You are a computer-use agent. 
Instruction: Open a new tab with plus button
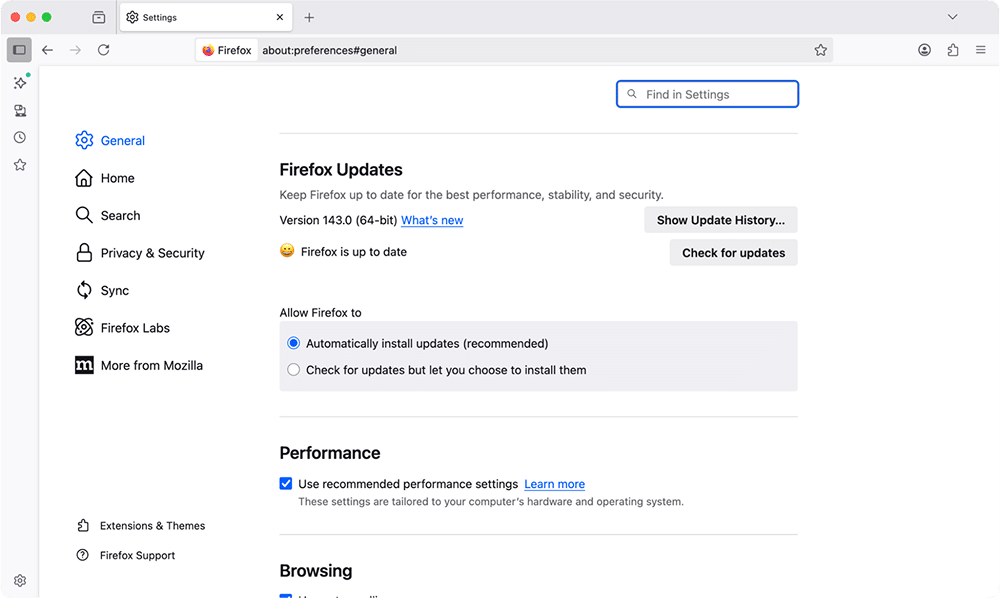point(309,17)
